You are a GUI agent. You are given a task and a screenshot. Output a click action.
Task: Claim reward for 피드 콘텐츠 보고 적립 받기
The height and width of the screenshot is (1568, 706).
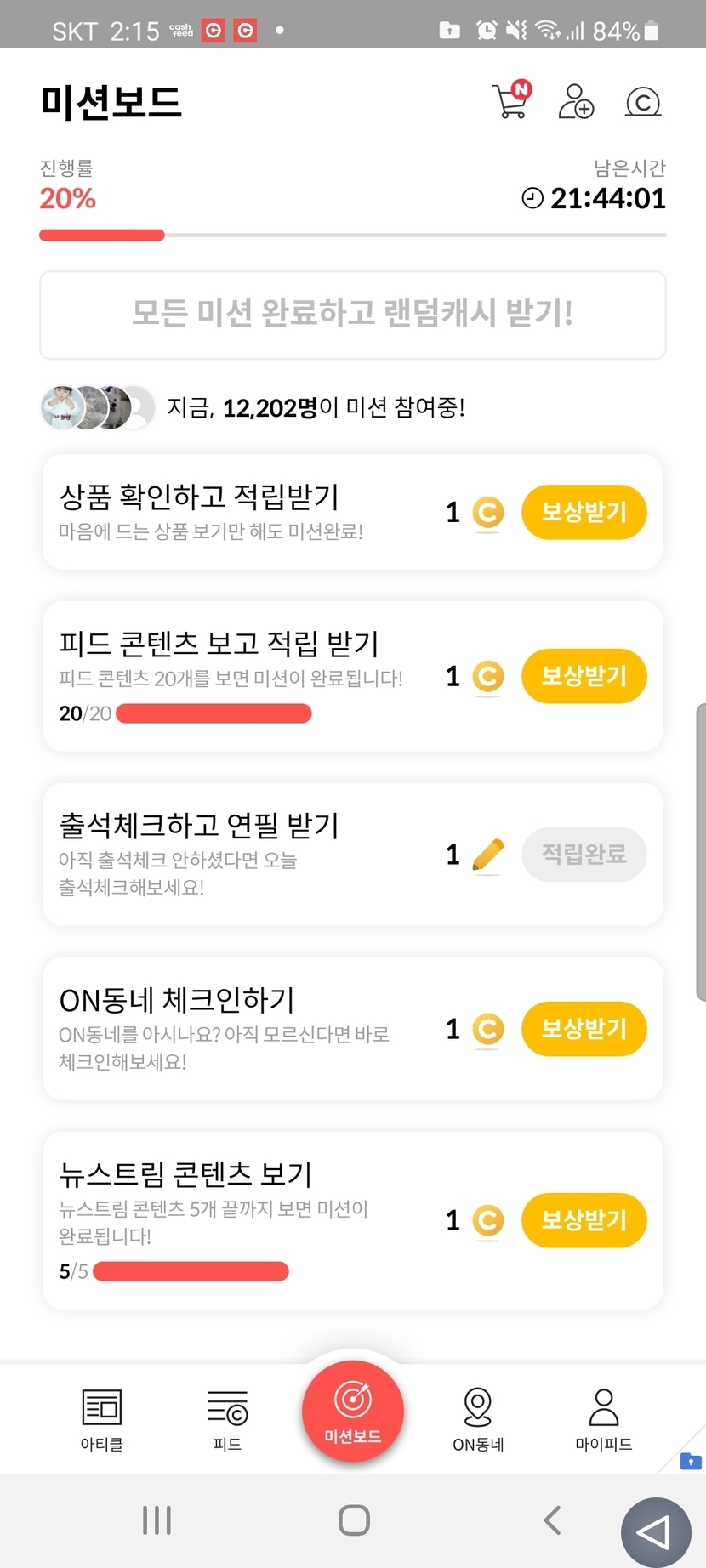[584, 676]
